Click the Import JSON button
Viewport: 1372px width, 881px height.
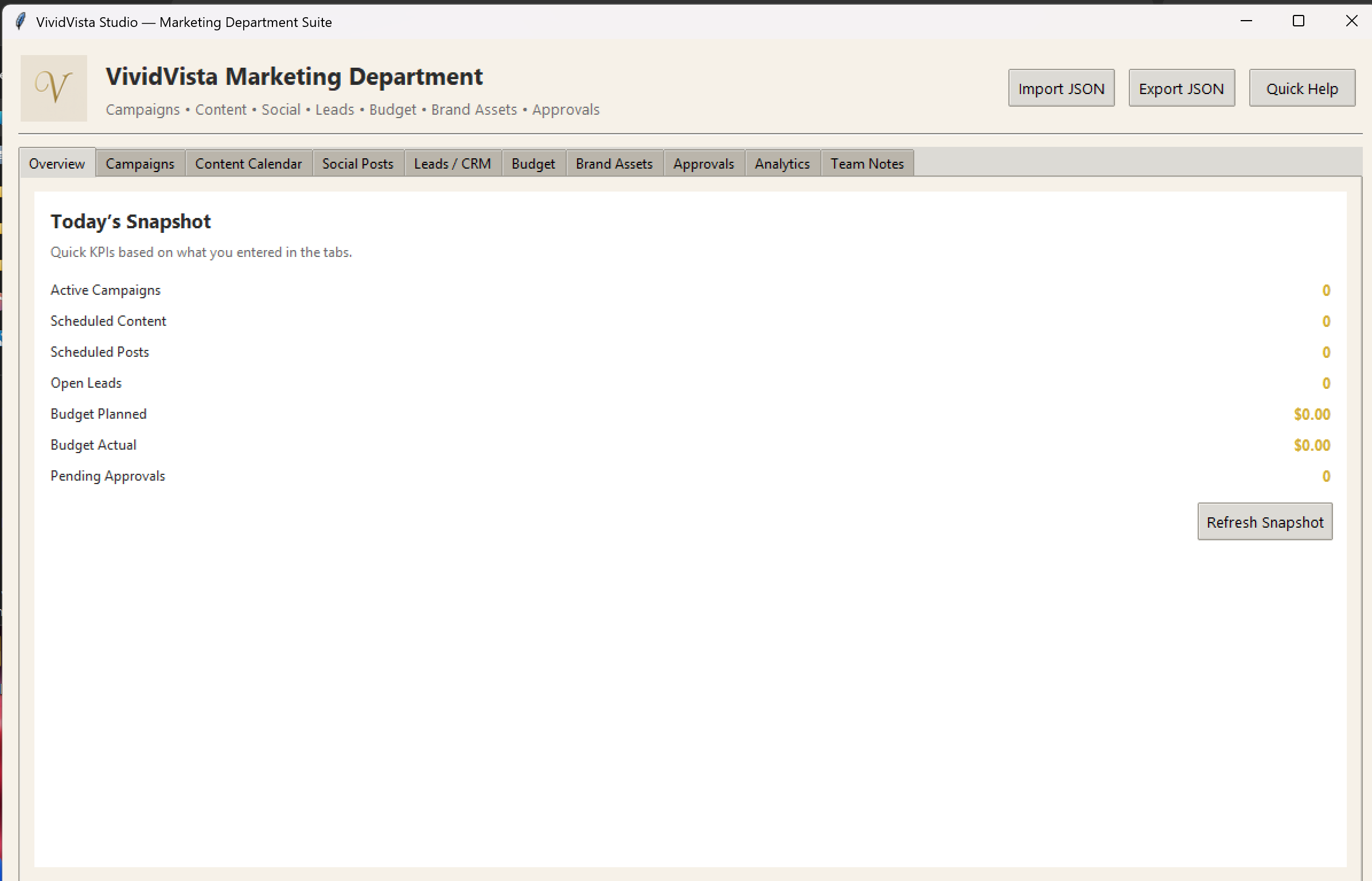click(x=1061, y=88)
